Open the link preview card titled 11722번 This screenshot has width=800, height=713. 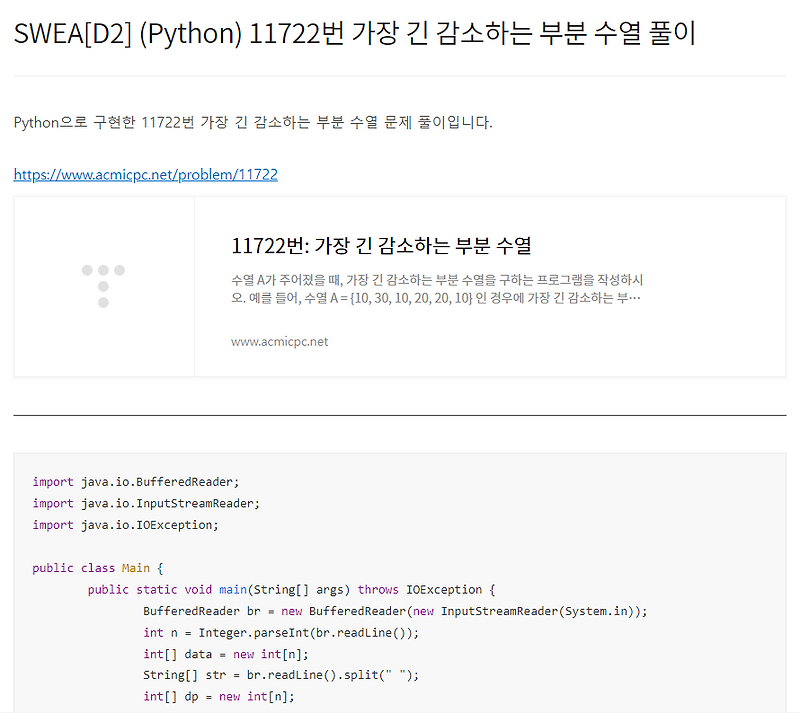pos(400,286)
